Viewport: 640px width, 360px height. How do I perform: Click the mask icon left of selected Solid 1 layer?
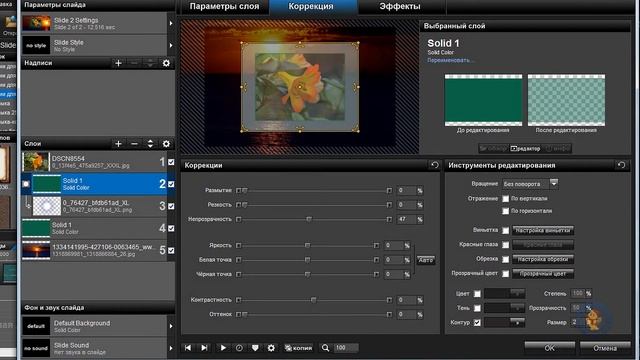click(x=26, y=184)
